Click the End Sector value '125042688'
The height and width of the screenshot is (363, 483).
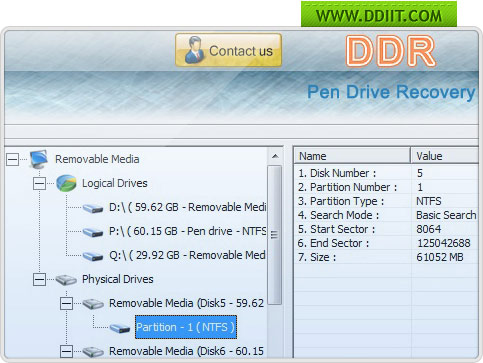[444, 243]
